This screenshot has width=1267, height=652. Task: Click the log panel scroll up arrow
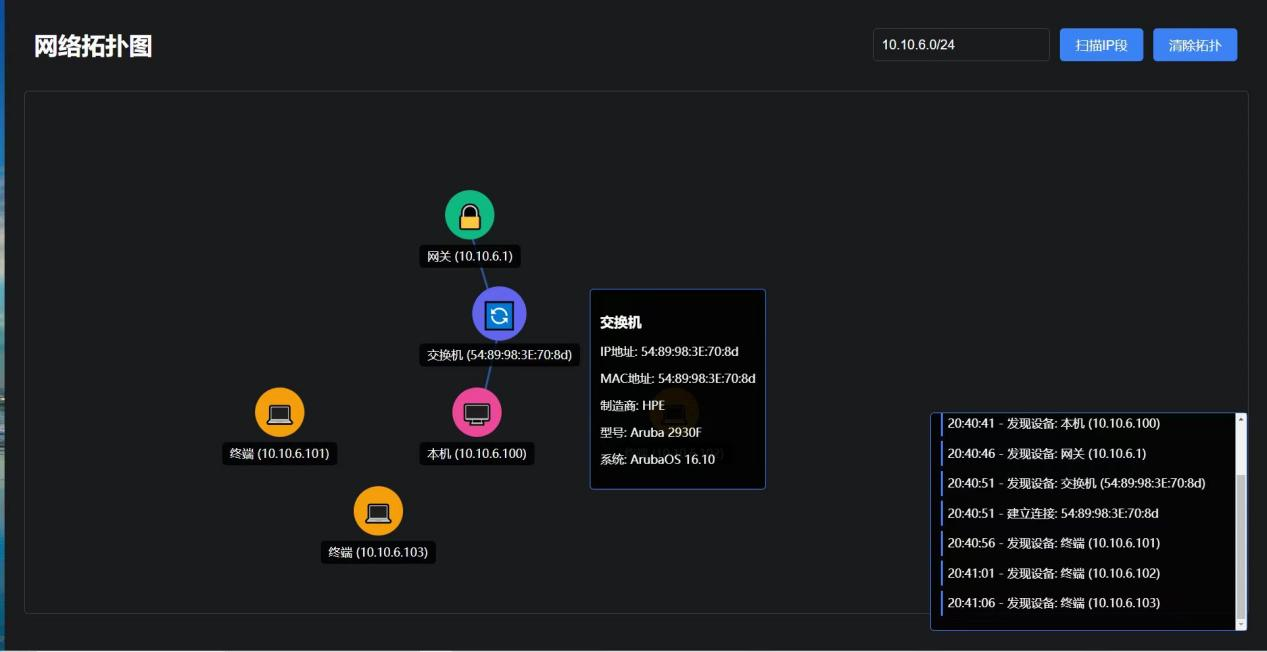pos(1241,419)
